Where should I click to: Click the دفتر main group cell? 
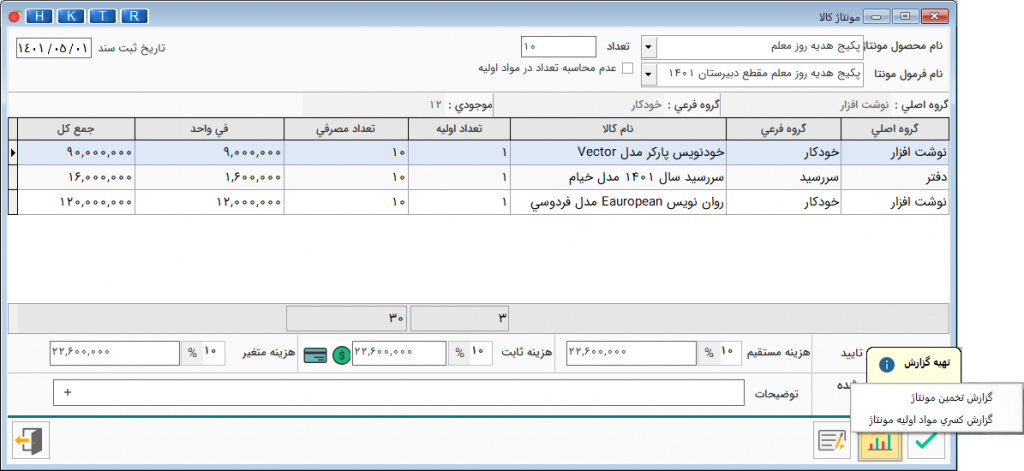895,177
